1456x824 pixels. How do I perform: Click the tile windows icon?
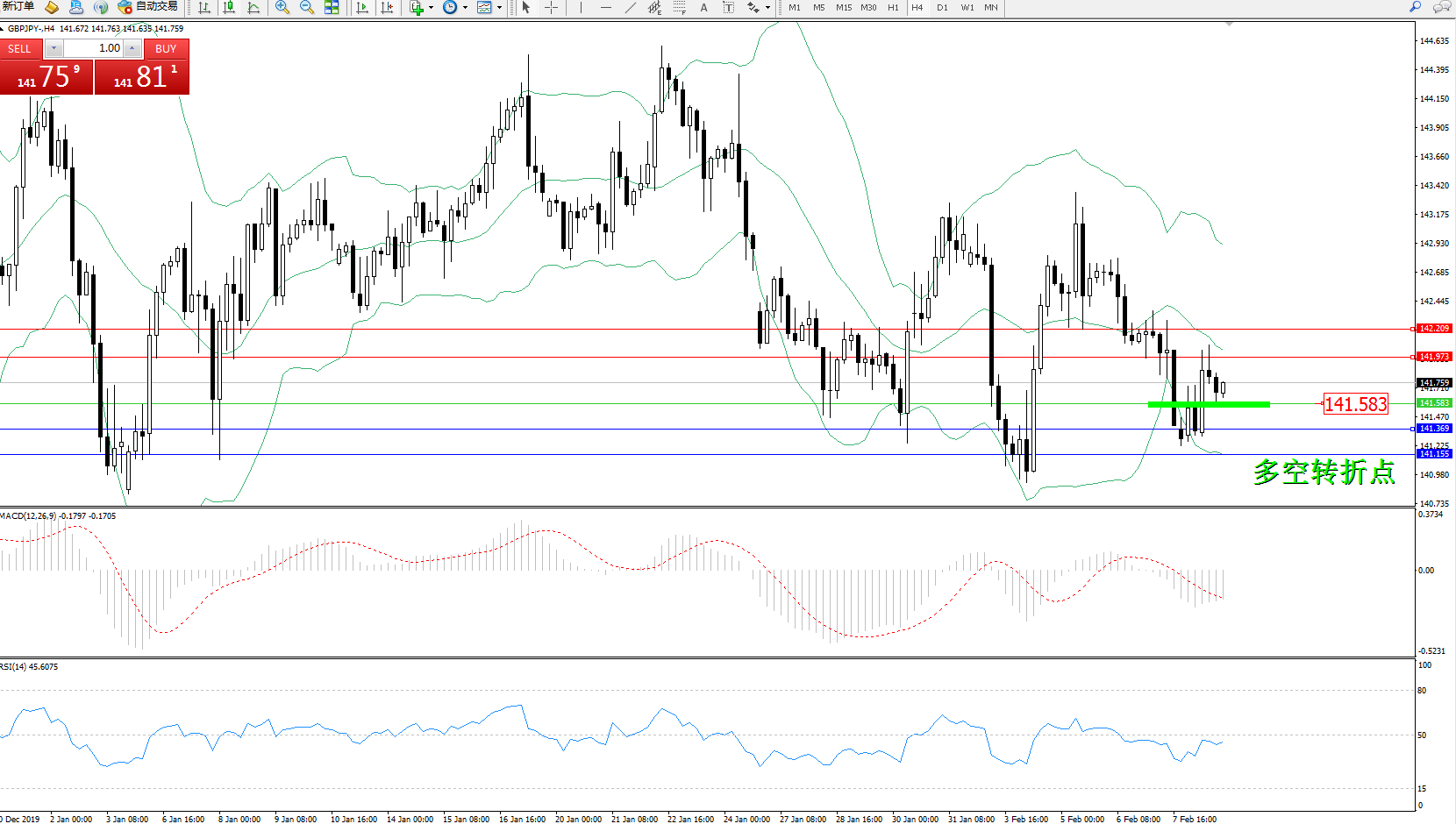[332, 7]
